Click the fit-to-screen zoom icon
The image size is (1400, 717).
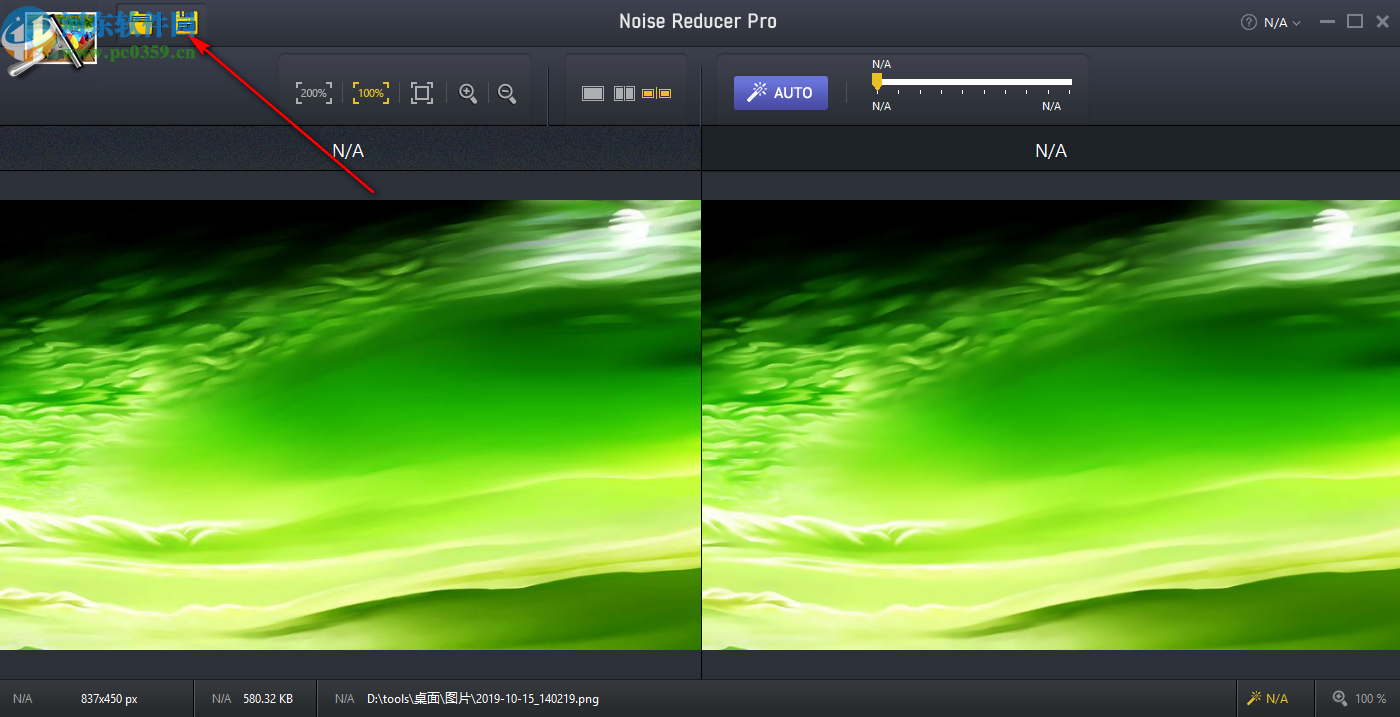(x=422, y=93)
